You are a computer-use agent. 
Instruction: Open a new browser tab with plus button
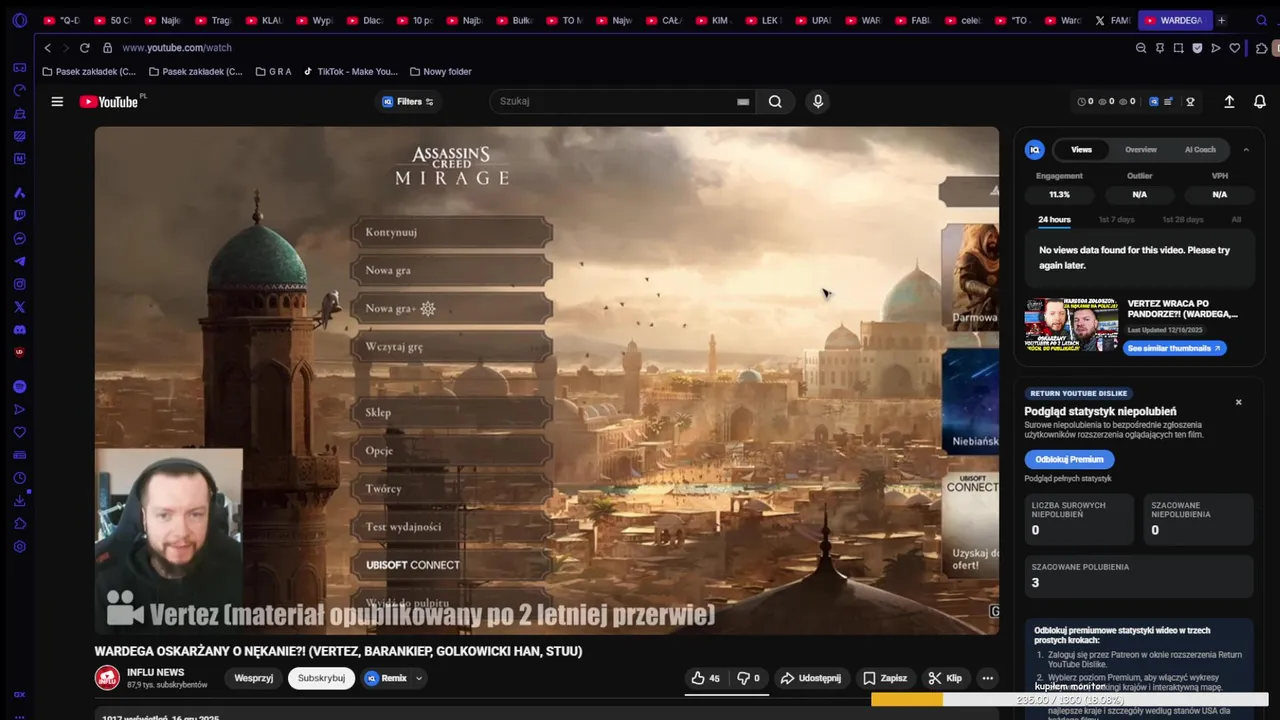pyautogui.click(x=1221, y=20)
